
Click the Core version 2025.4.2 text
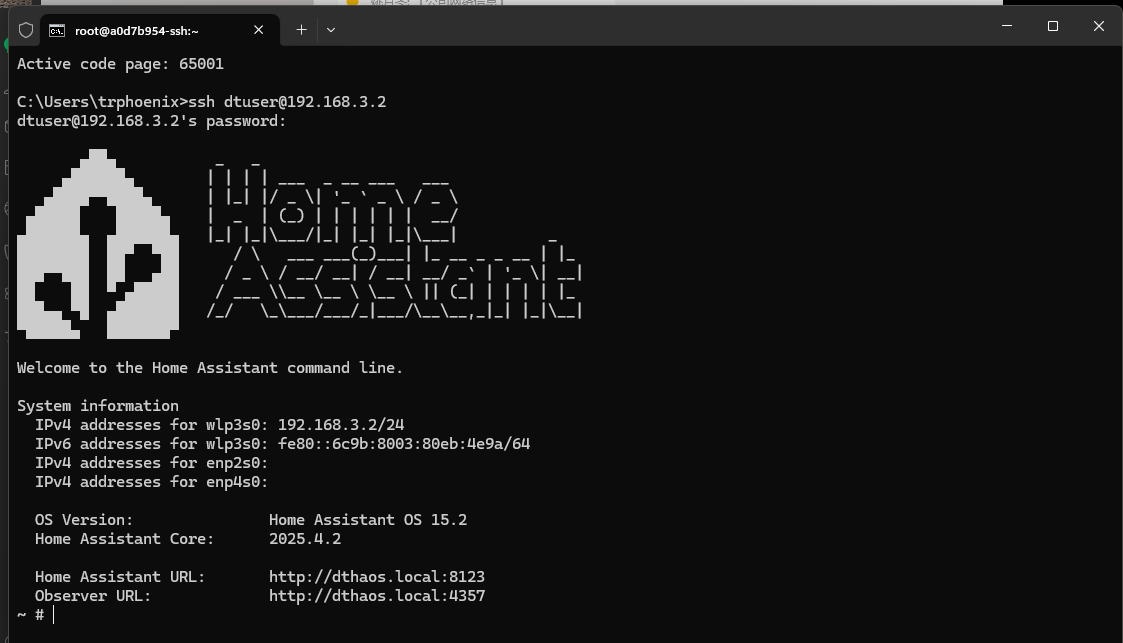(304, 539)
